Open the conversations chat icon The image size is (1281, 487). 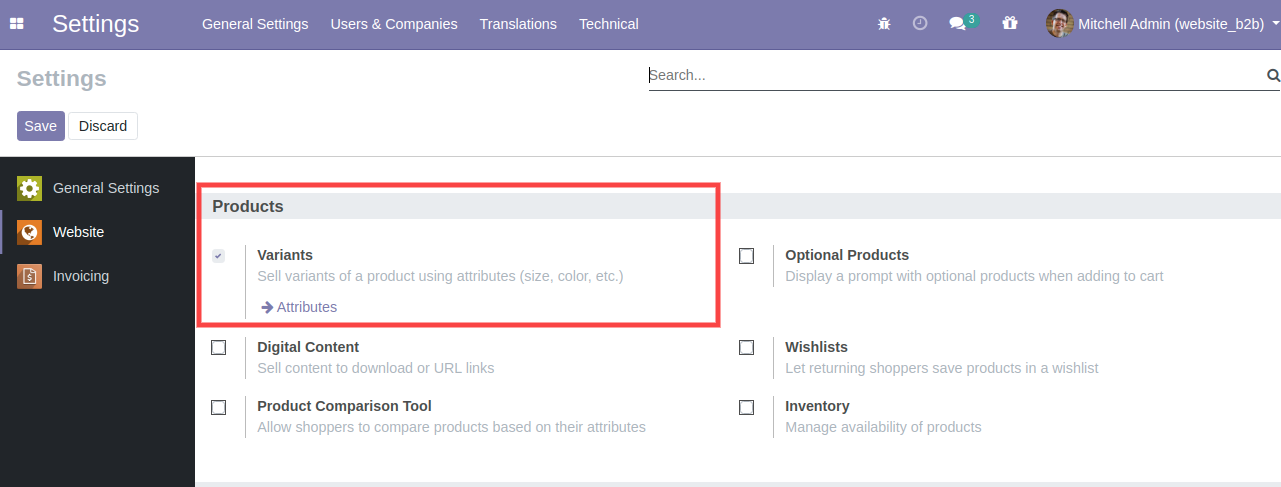coord(957,24)
